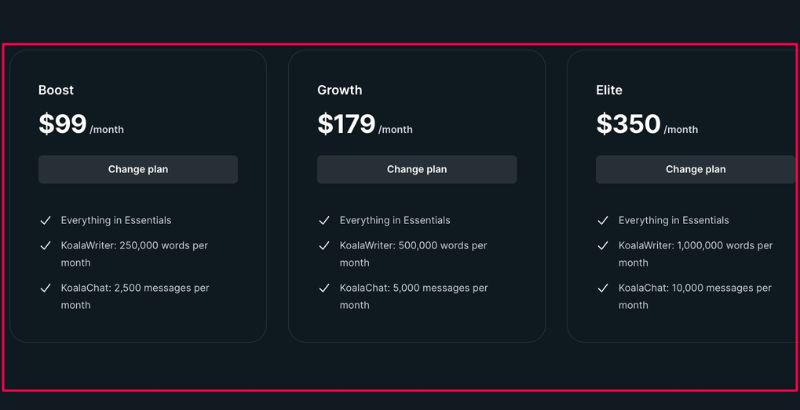The height and width of the screenshot is (410, 800).
Task: Click checkmark beside KoalaChat 10,000 messages
Action: [x=603, y=288]
